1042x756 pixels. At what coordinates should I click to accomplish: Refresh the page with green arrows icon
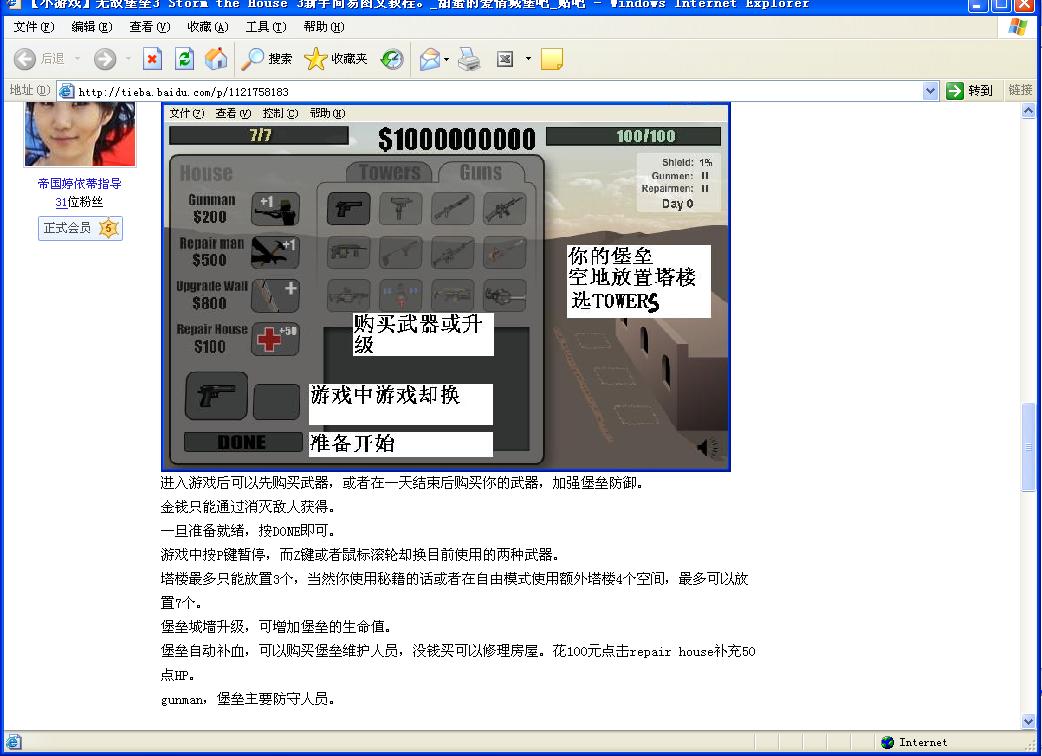184,59
